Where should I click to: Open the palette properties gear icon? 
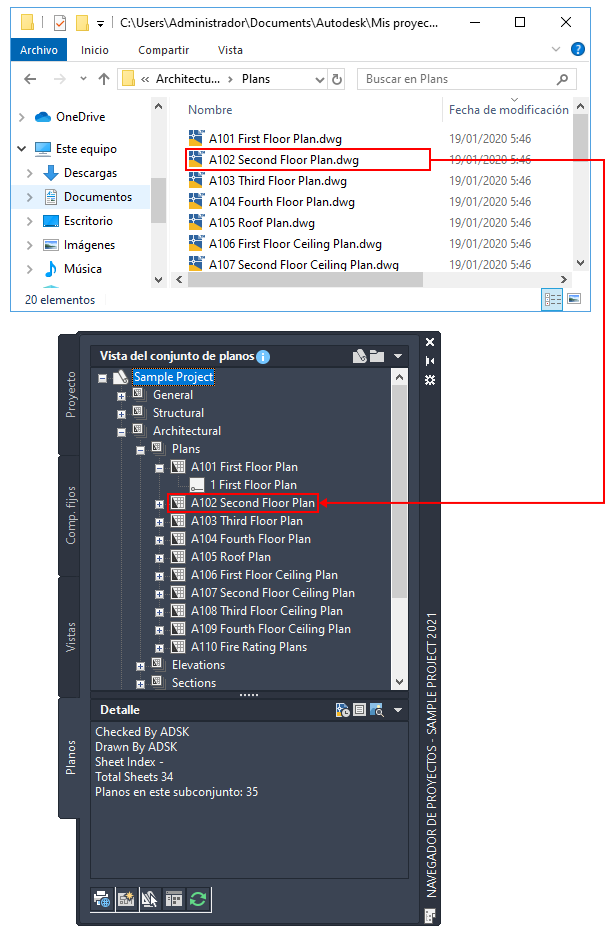[430, 380]
